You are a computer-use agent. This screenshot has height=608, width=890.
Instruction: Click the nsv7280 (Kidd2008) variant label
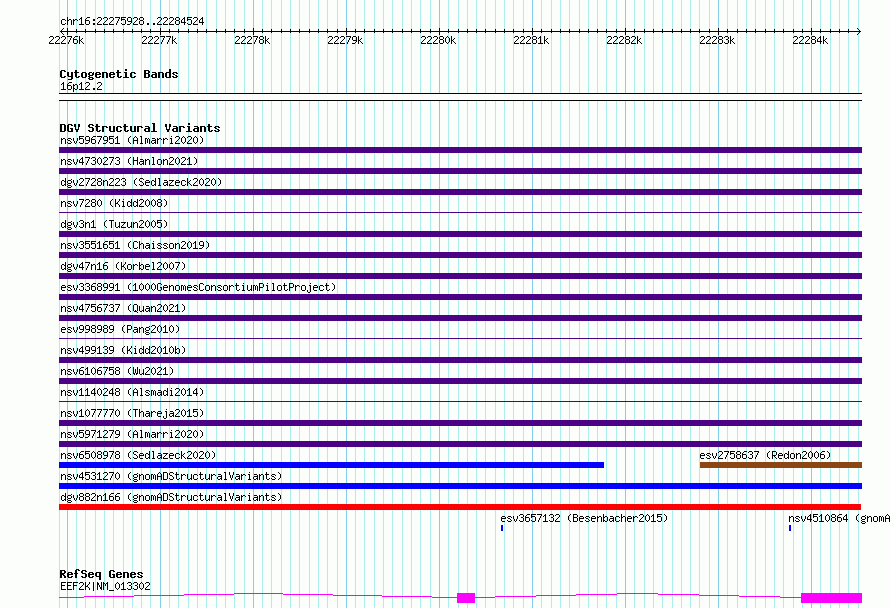tap(114, 203)
